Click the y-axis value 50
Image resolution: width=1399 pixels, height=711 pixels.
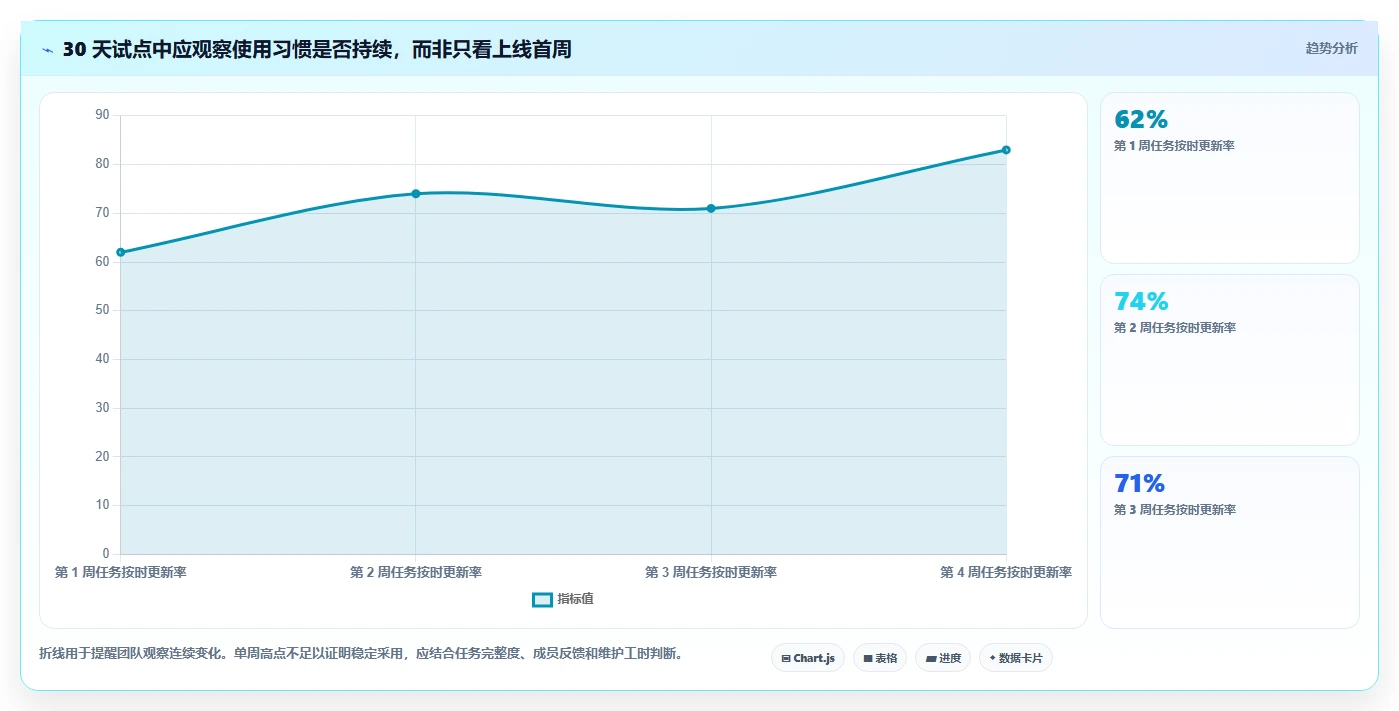click(102, 310)
